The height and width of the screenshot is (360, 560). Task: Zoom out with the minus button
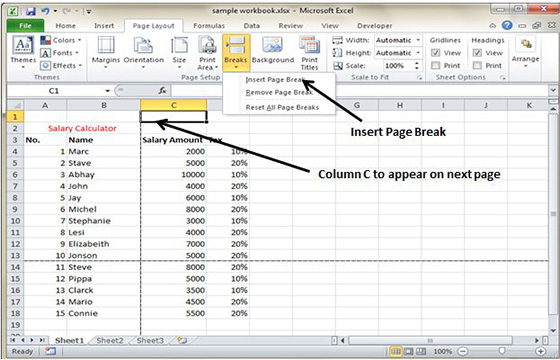tap(462, 351)
